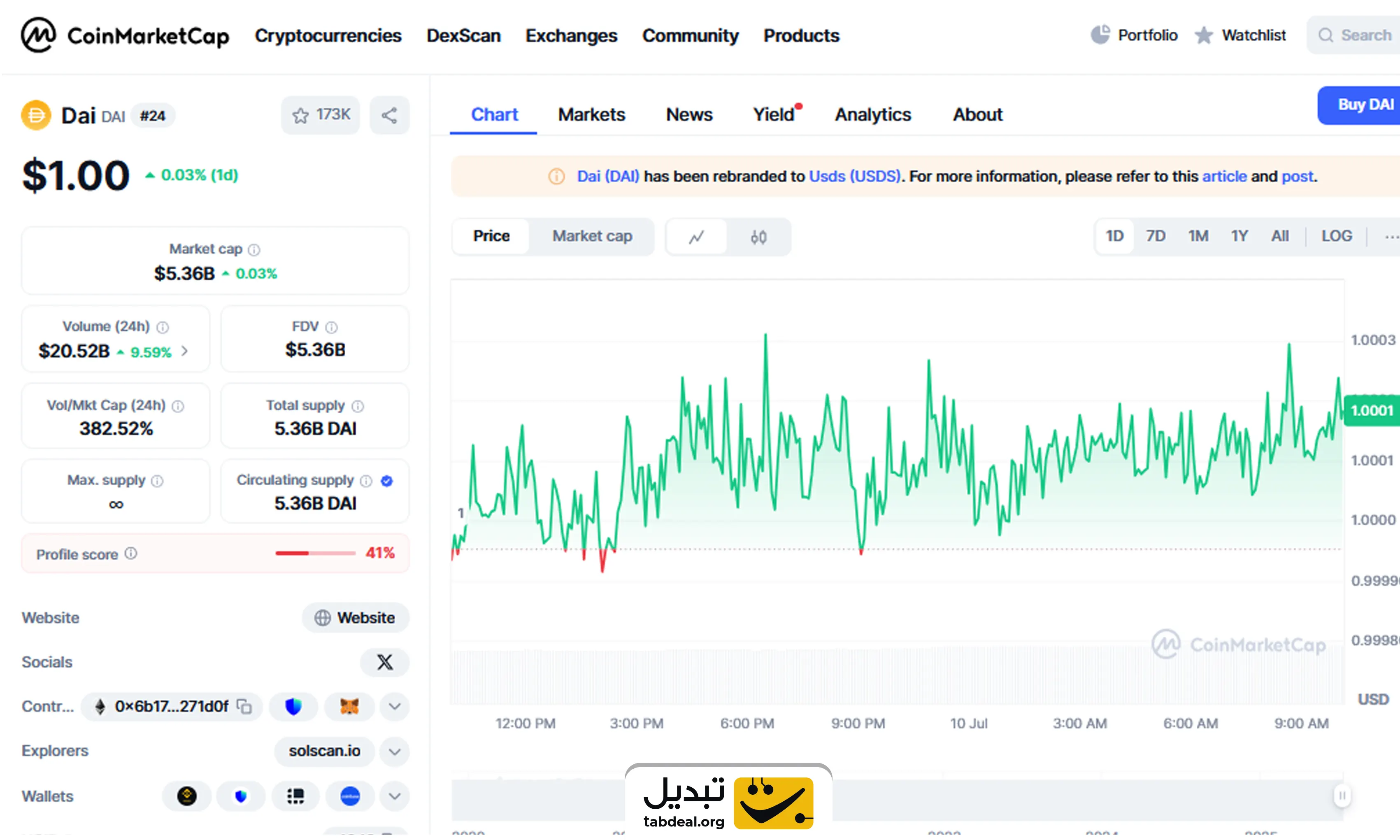This screenshot has height=840, width=1400.
Task: Copy the contract address 0x6b17...271d0f
Action: click(x=244, y=706)
